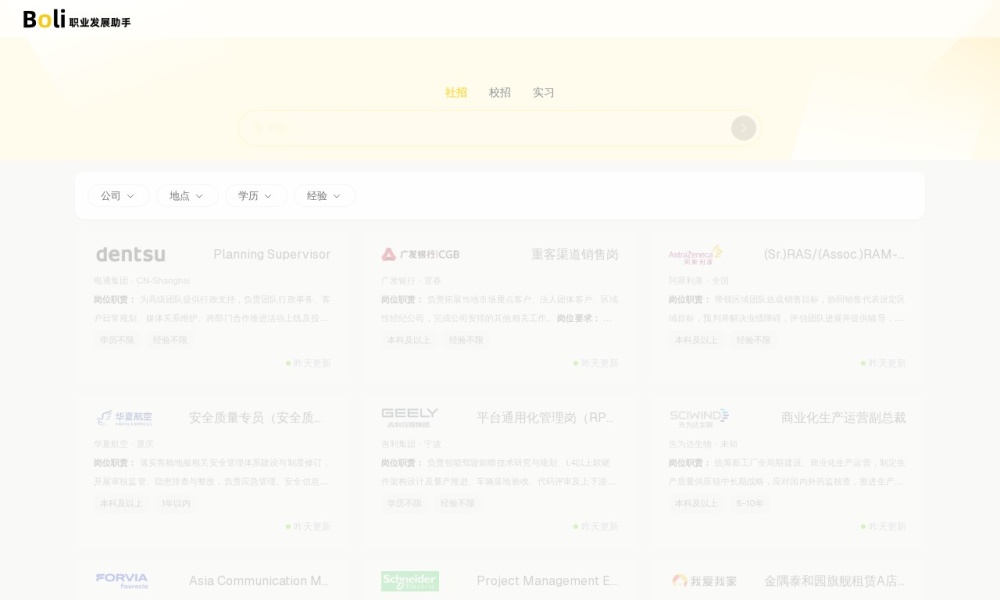Open the Asia Communication M... job listing

tap(259, 581)
